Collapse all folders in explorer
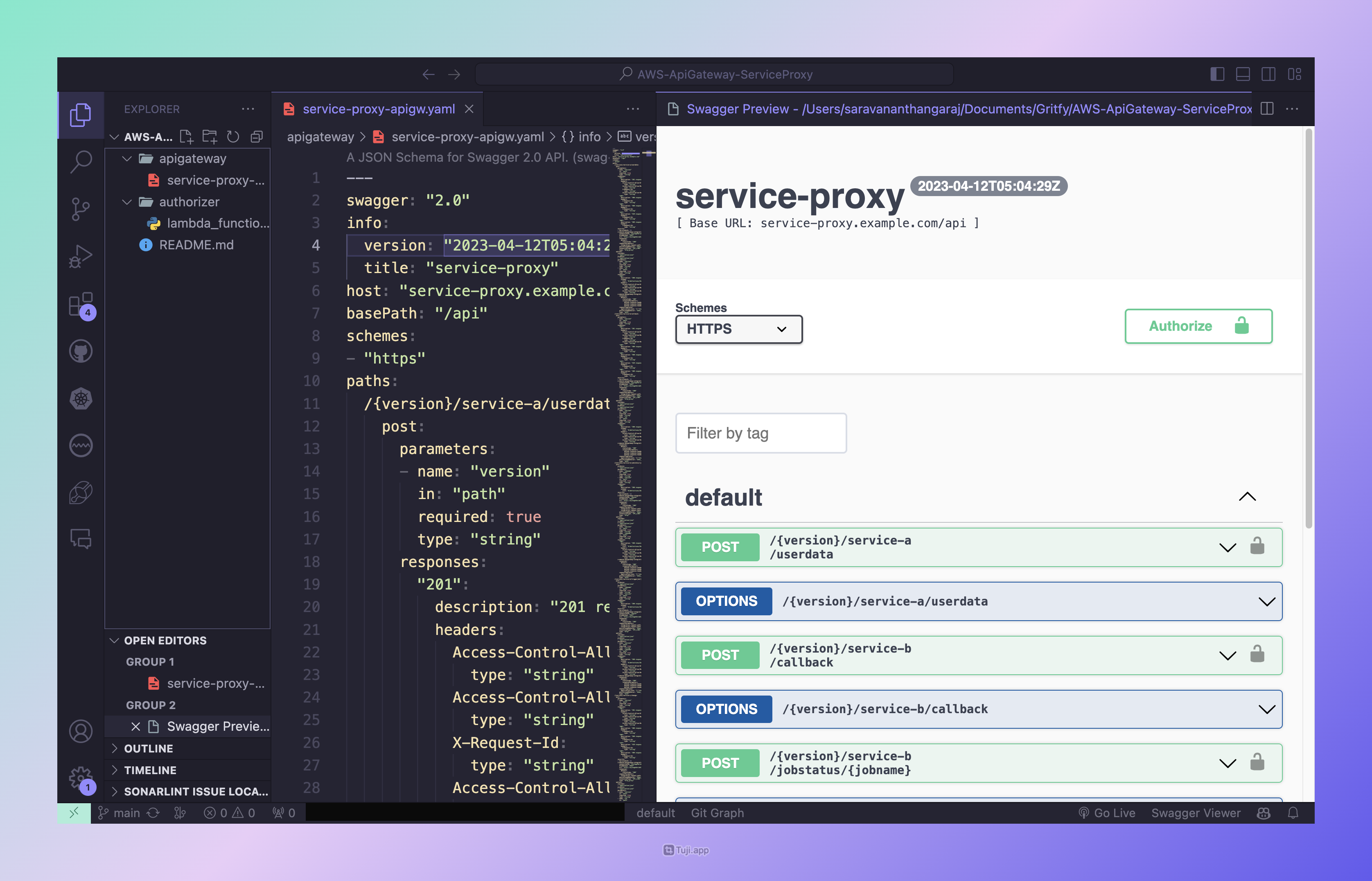 coord(257,137)
